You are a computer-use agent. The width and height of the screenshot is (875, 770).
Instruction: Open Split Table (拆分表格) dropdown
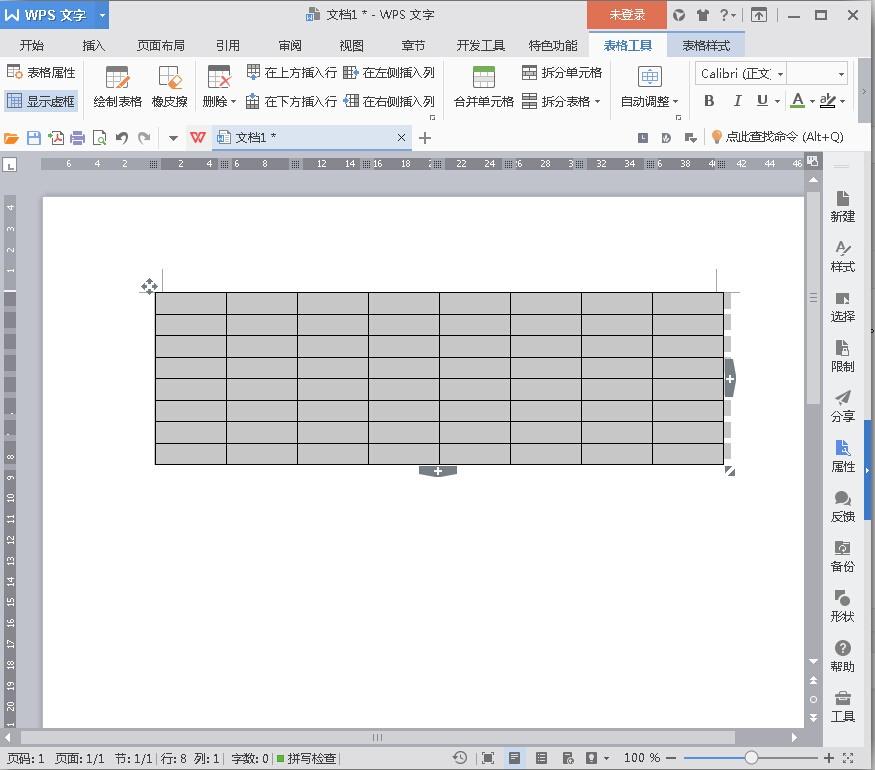[561, 101]
